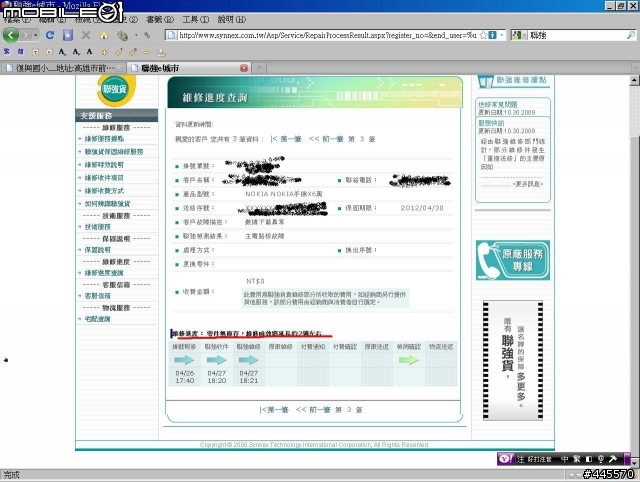The height and width of the screenshot is (482, 640).
Task: Open the 說明(H) help menu
Action: pos(231,19)
